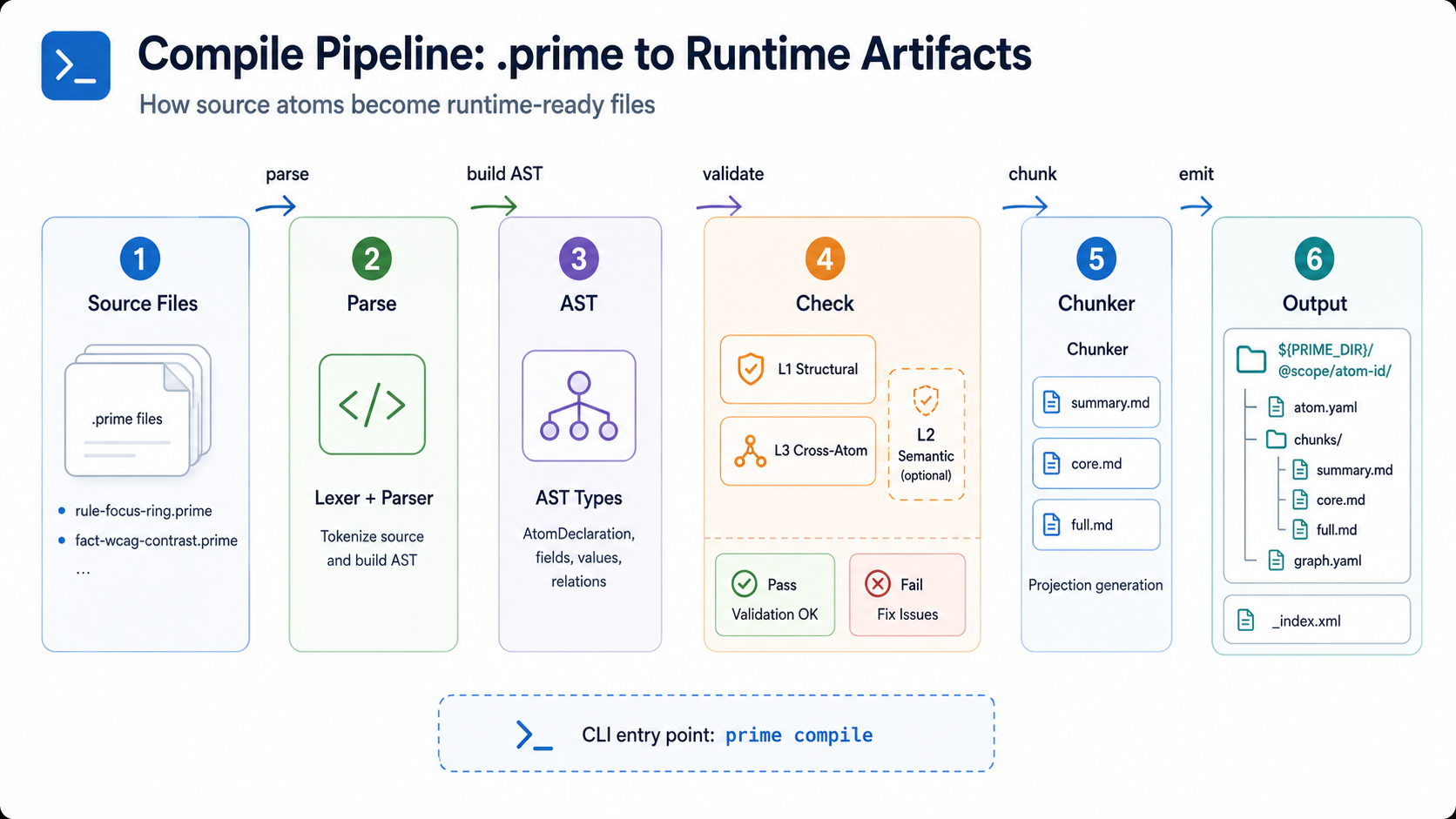Select rule-focus-ring.prime list entry

coord(144,511)
